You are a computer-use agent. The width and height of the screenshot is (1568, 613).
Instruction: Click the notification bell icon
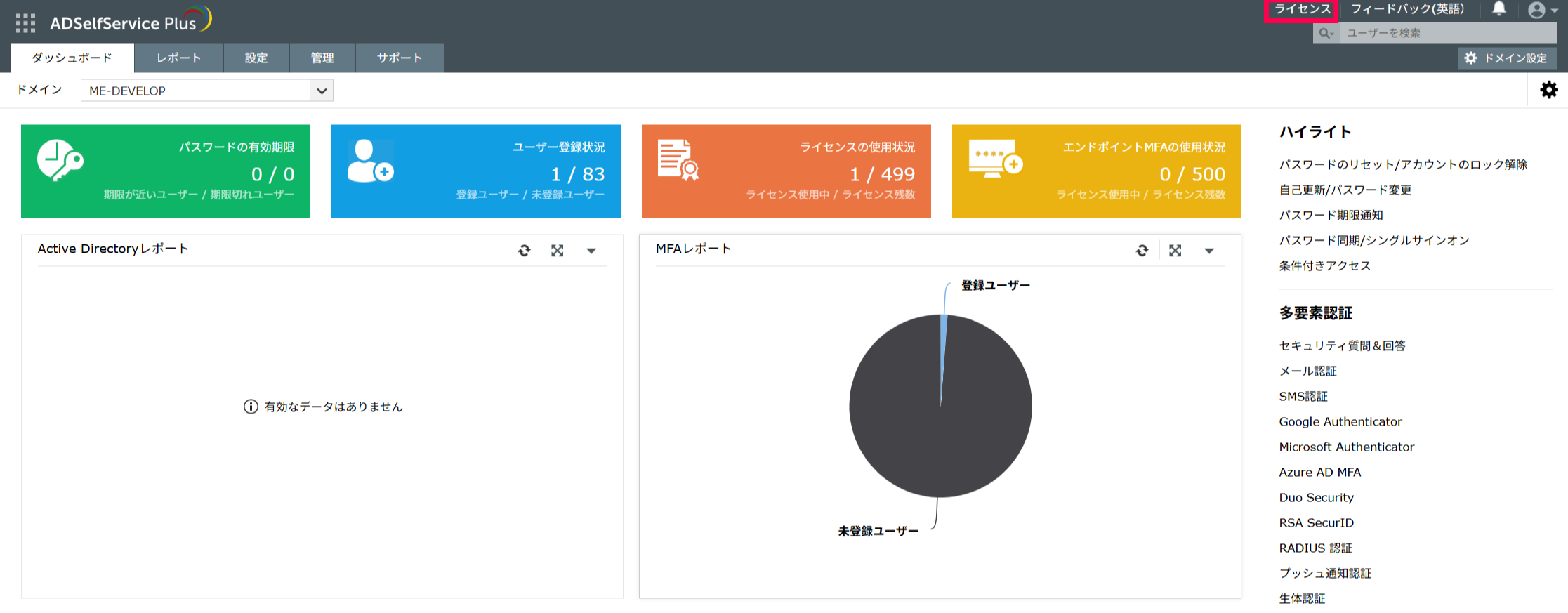(1498, 9)
